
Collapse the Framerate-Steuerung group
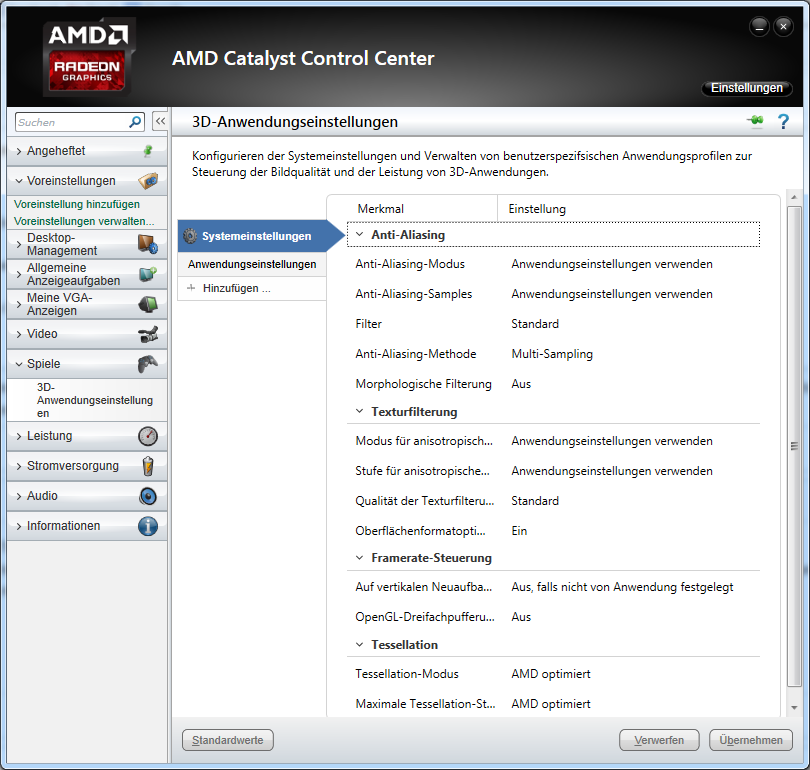pos(360,558)
